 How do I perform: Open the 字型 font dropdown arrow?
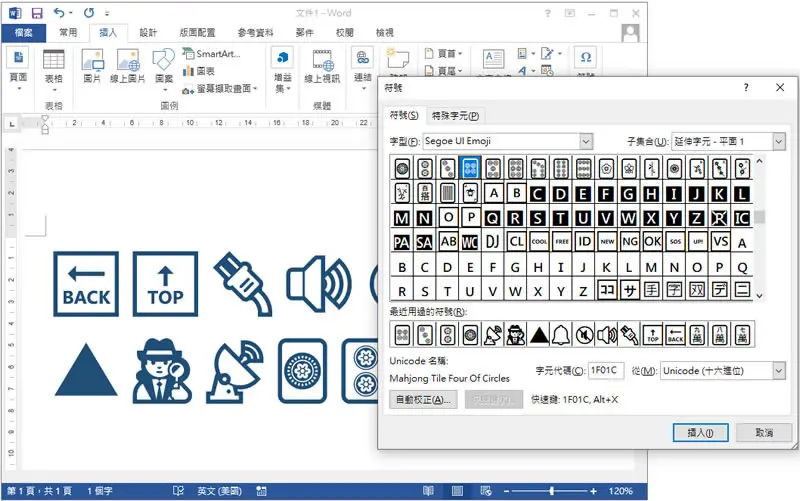586,141
